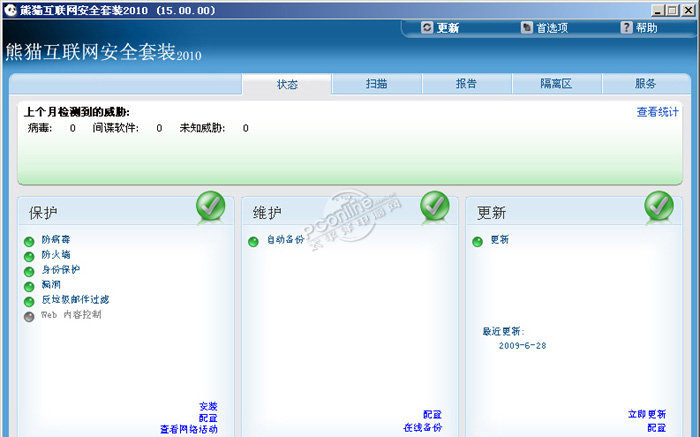Click 配置 link in 保护 panel
This screenshot has width=700, height=437.
click(x=208, y=418)
